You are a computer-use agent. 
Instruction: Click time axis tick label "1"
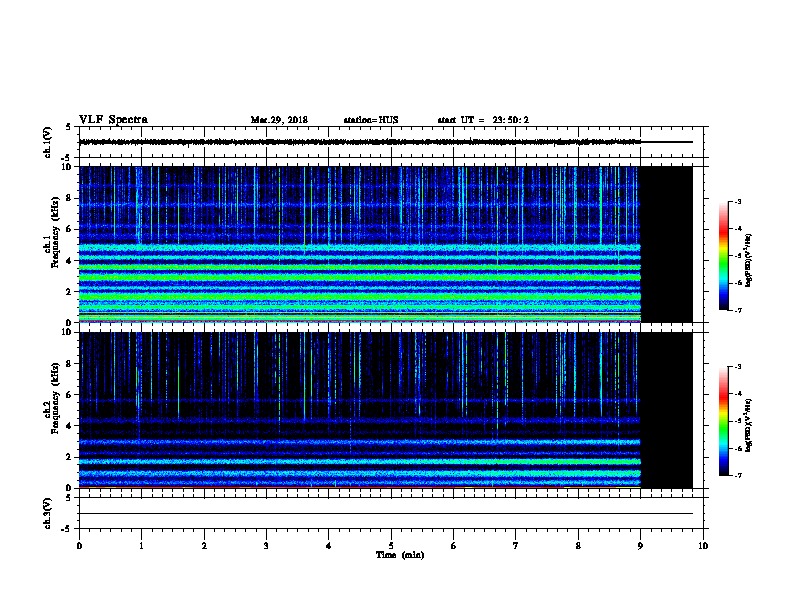141,546
